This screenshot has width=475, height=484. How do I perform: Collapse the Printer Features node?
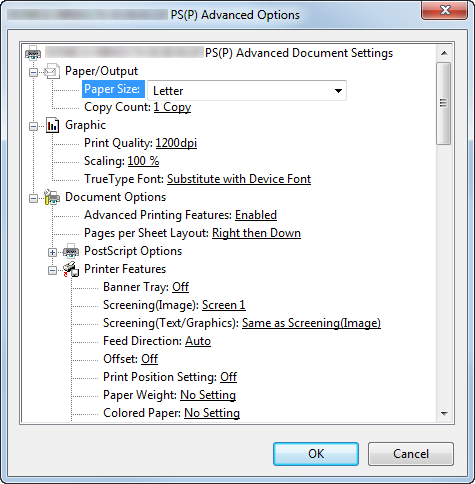tap(52, 270)
